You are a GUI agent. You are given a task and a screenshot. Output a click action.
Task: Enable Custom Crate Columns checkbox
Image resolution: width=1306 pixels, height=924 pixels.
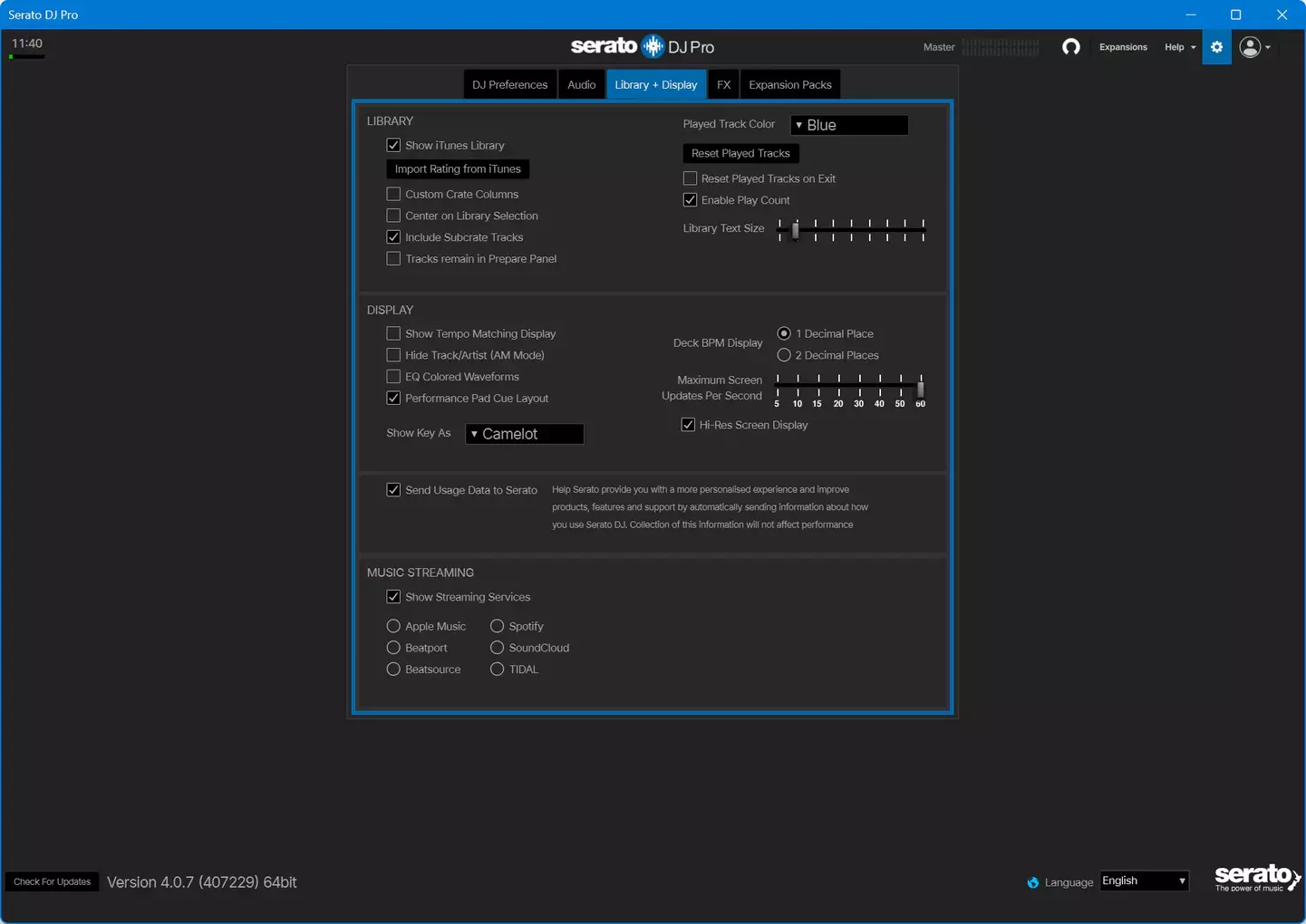(x=393, y=194)
